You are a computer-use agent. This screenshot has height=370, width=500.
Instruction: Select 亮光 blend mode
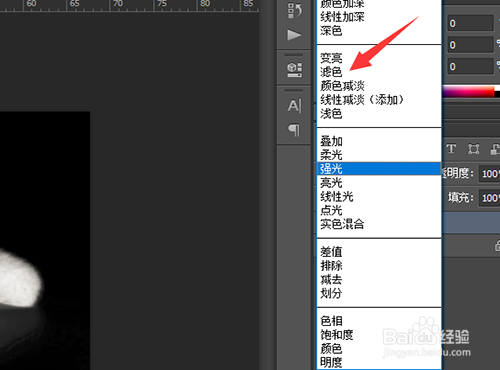[379, 183]
